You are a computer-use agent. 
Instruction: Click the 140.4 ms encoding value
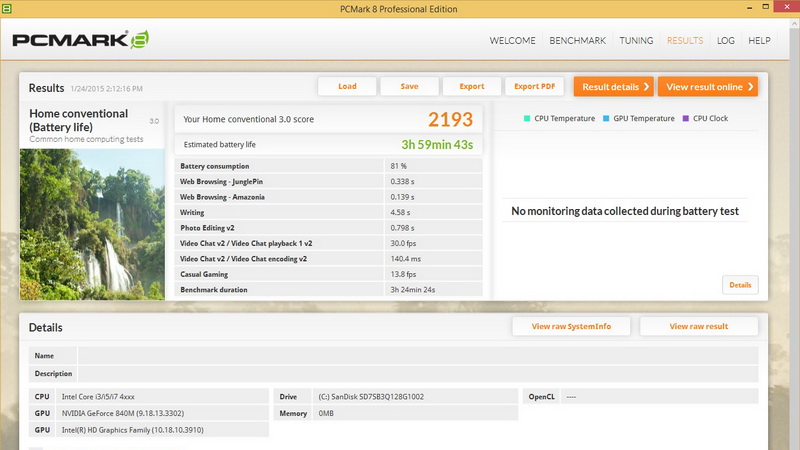[406, 259]
